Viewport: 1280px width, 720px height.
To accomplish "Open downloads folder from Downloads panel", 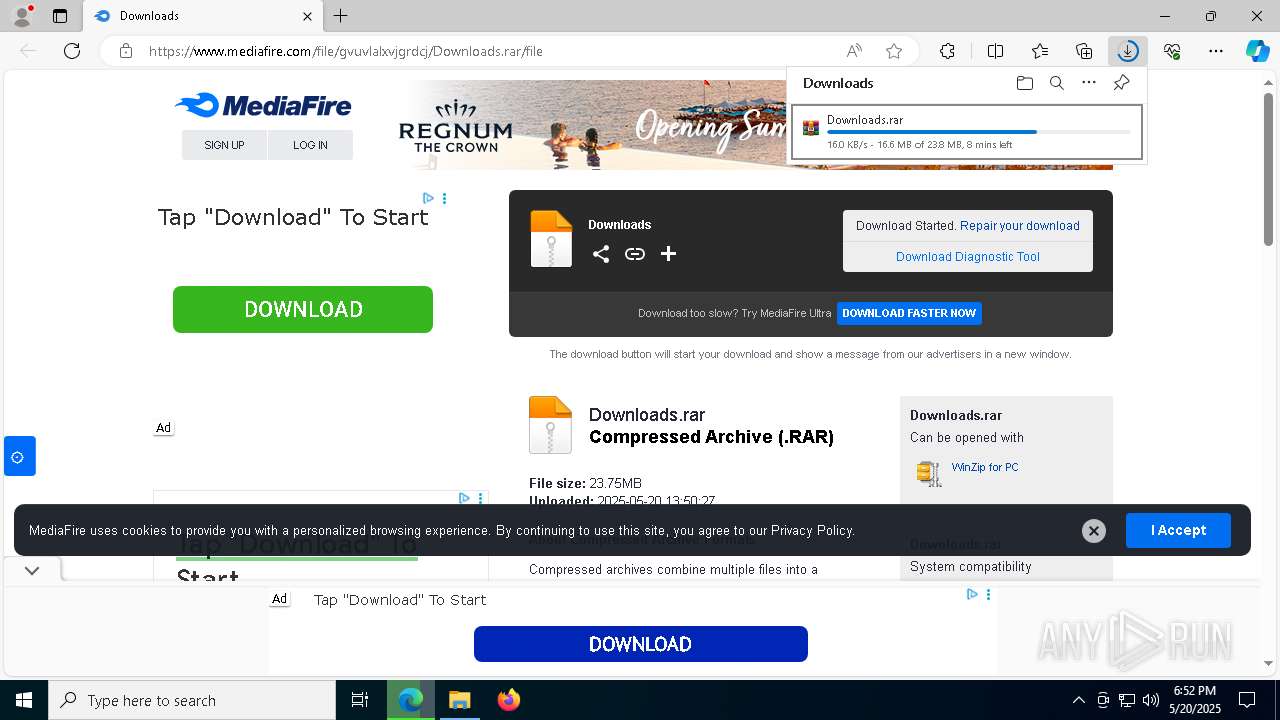I will click(x=1024, y=83).
